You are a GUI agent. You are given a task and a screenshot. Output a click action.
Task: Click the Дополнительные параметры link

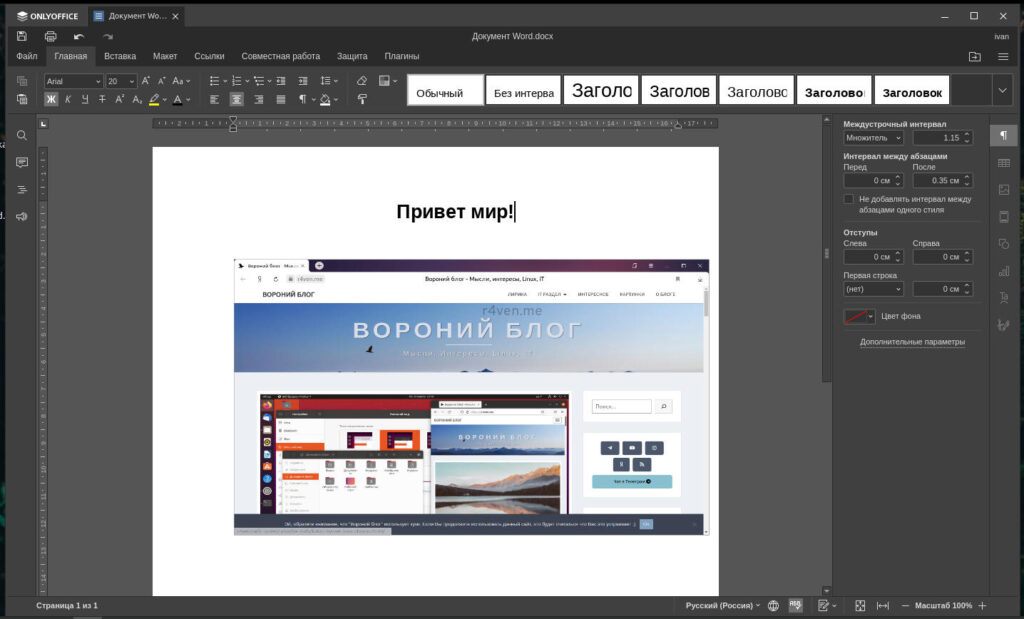912,342
